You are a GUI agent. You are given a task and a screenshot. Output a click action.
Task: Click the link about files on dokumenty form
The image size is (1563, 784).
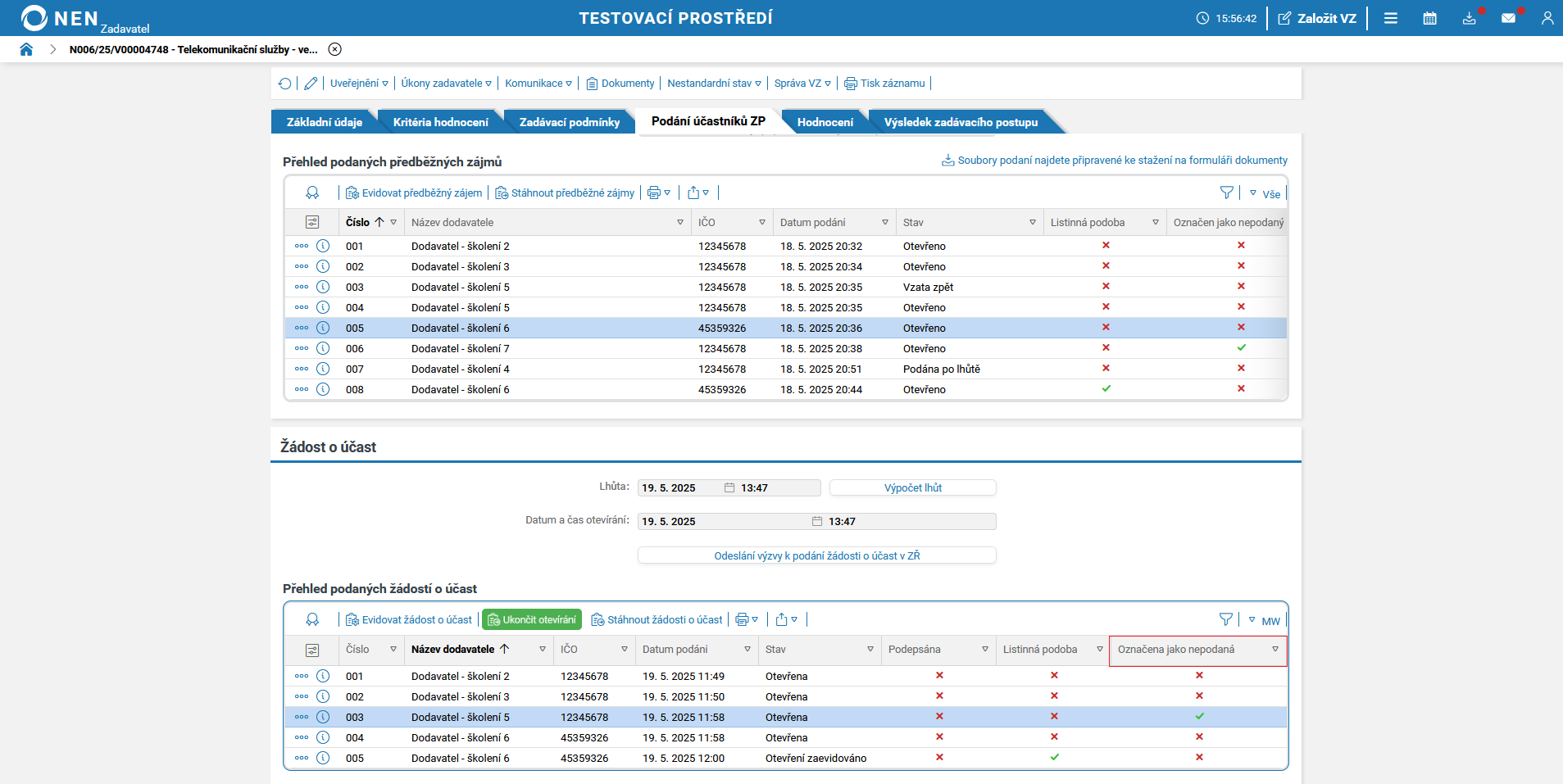(1121, 161)
